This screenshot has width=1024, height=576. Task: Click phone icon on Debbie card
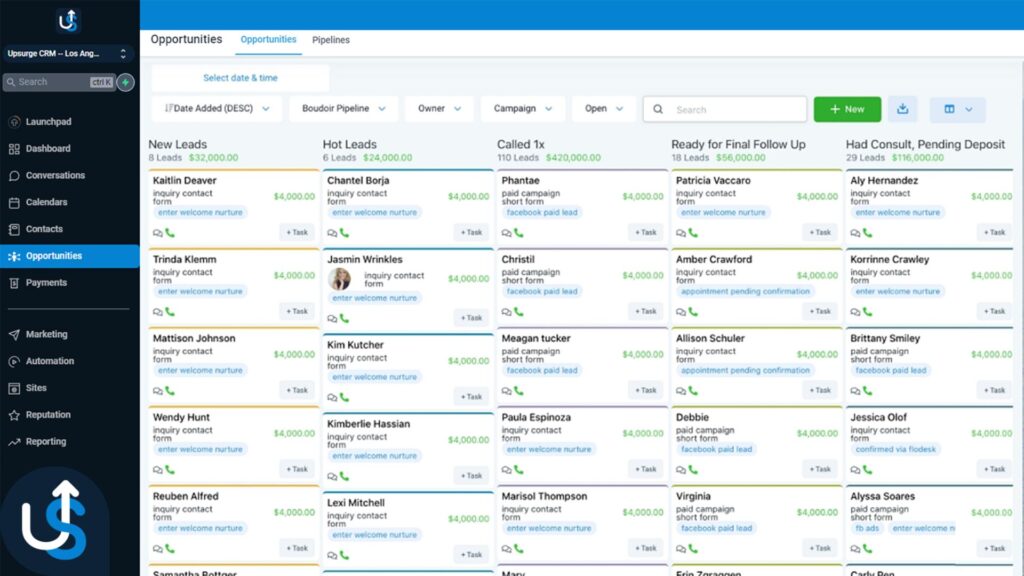(693, 470)
